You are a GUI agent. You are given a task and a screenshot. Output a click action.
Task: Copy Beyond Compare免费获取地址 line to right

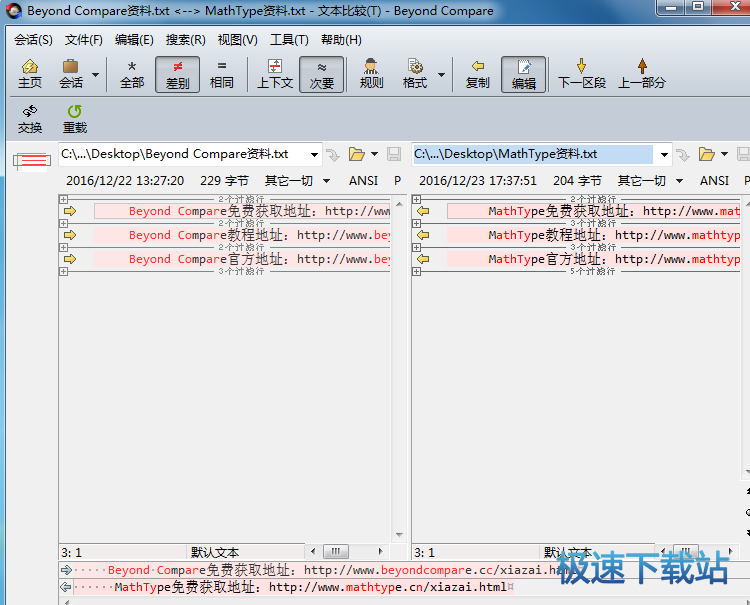[70, 211]
